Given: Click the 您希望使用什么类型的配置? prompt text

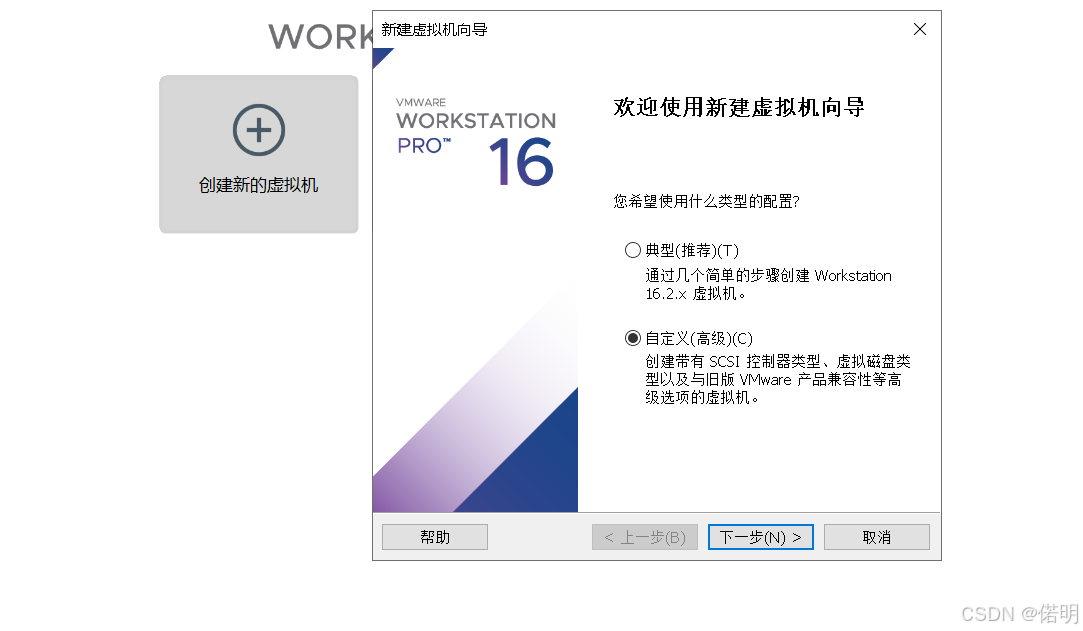Looking at the screenshot, I should (706, 202).
